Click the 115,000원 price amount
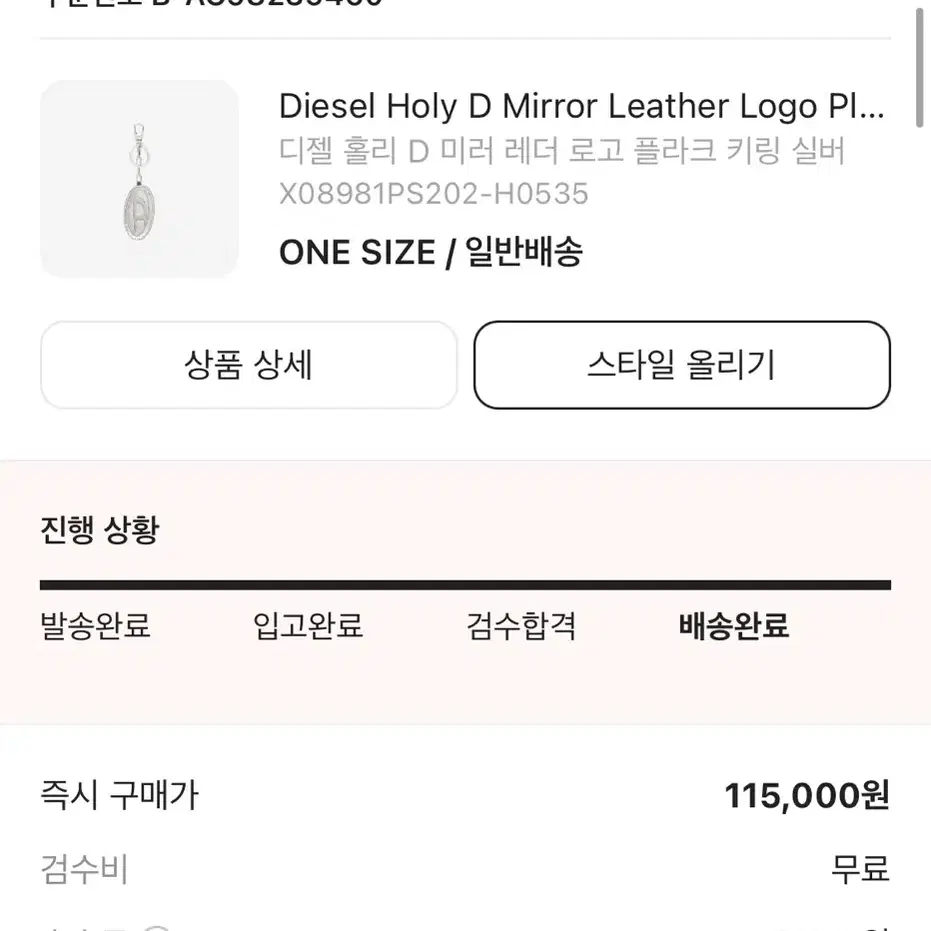Viewport: 931px width, 931px height. coord(807,796)
